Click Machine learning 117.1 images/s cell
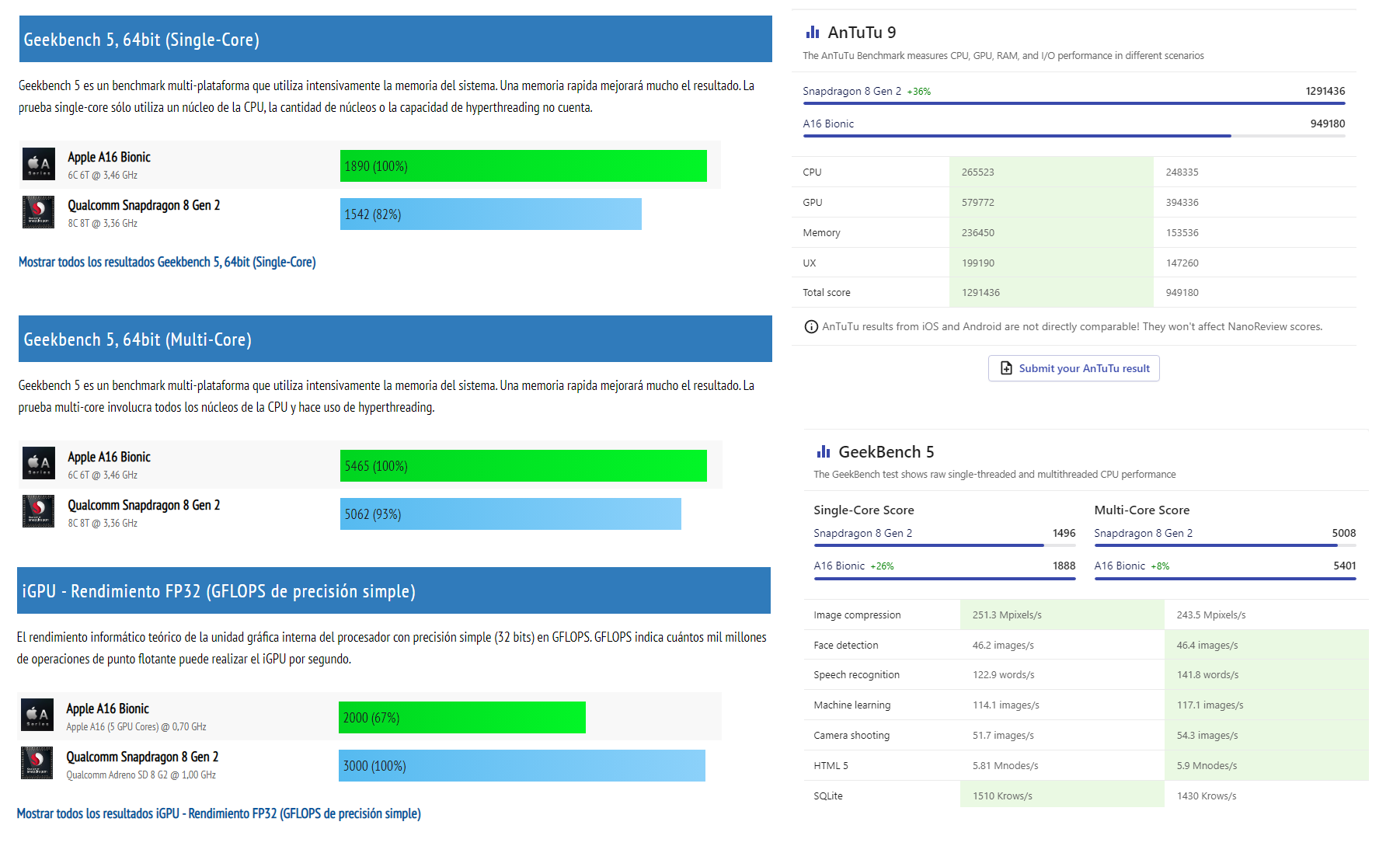 pos(1266,705)
